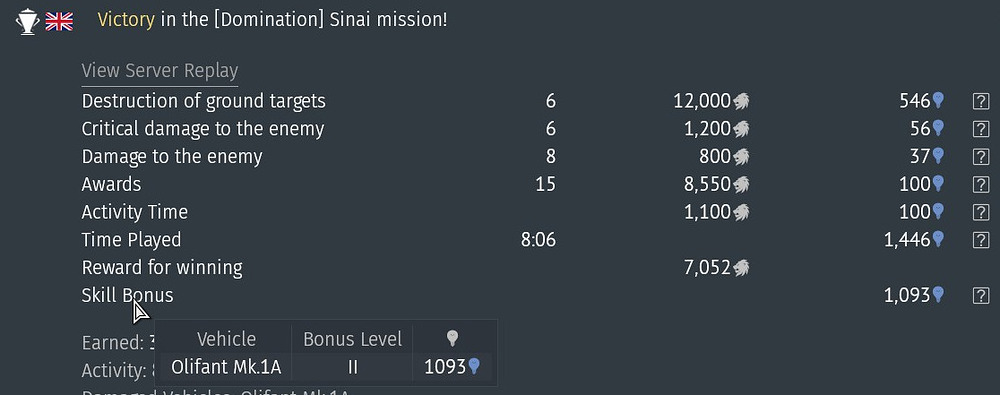Image resolution: width=1000 pixels, height=395 pixels.
Task: Click the Vehicle column header in tooltip
Action: pyautogui.click(x=226, y=339)
